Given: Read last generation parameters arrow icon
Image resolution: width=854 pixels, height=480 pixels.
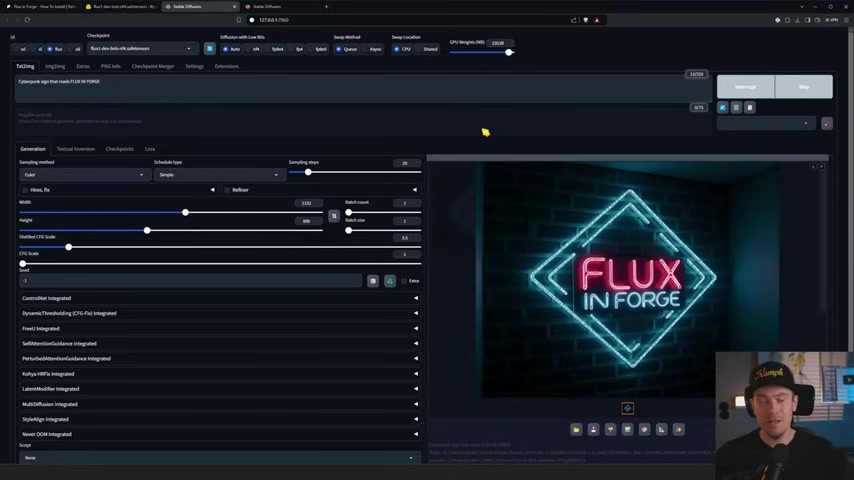Looking at the screenshot, I should [723, 107].
